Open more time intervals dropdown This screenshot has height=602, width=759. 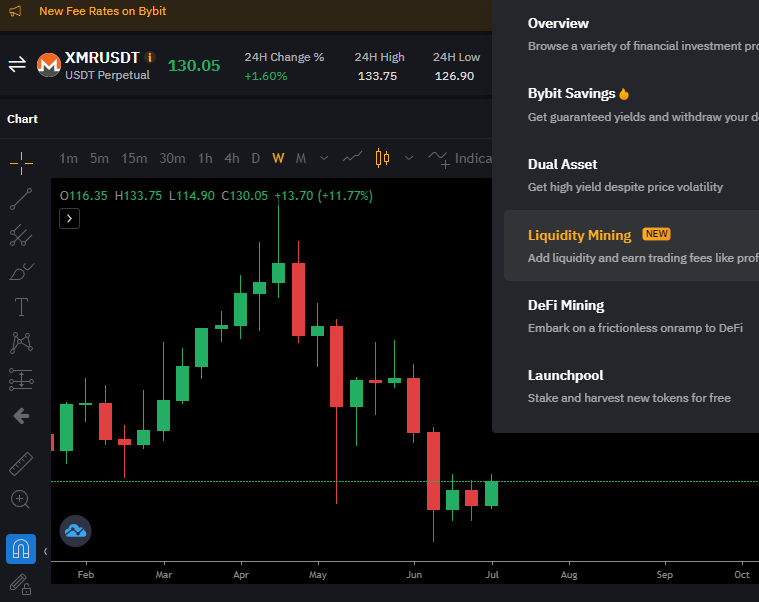point(324,158)
